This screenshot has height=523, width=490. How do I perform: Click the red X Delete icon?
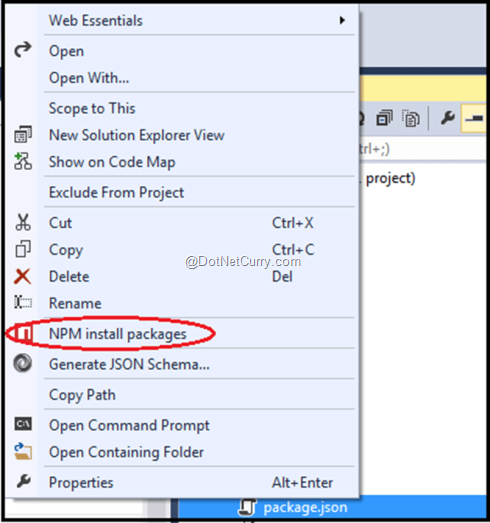coord(23,277)
